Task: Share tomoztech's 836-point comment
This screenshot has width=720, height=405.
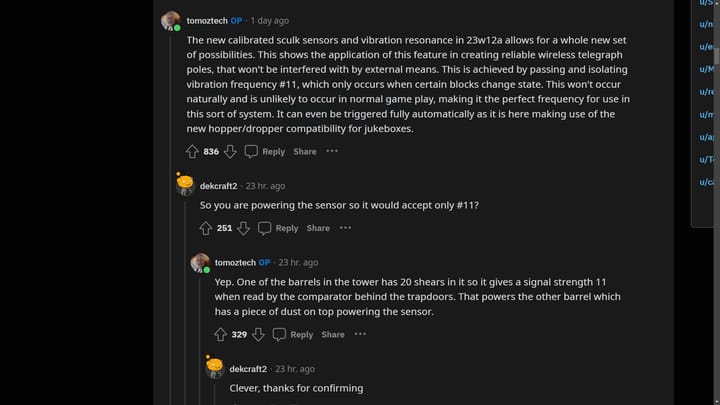Action: [305, 152]
